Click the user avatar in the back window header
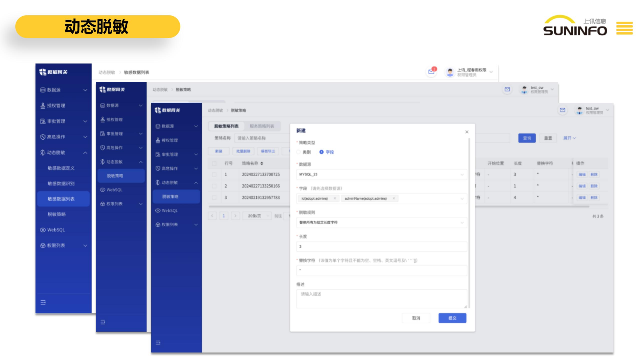The width and height of the screenshot is (640, 360). tap(450, 72)
